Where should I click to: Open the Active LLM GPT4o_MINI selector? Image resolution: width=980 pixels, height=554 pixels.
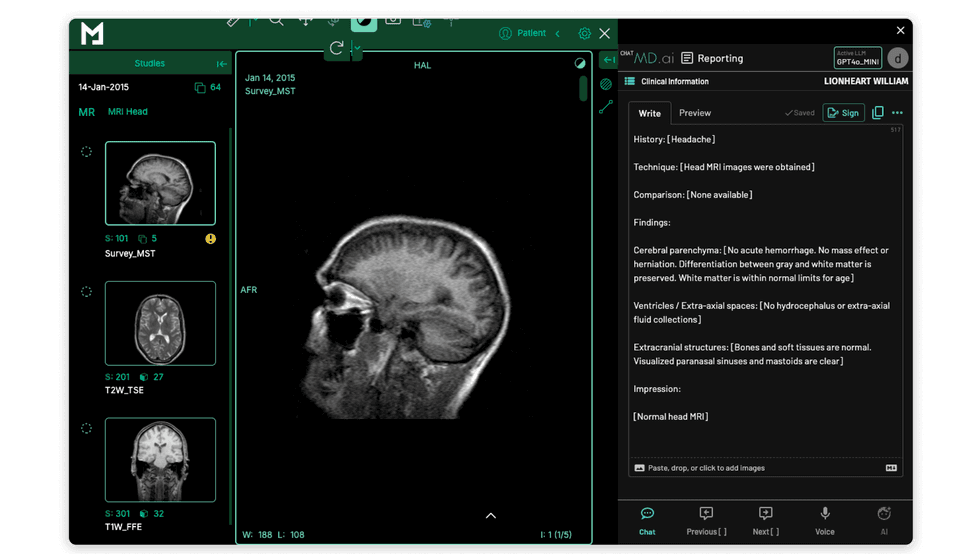pos(858,58)
